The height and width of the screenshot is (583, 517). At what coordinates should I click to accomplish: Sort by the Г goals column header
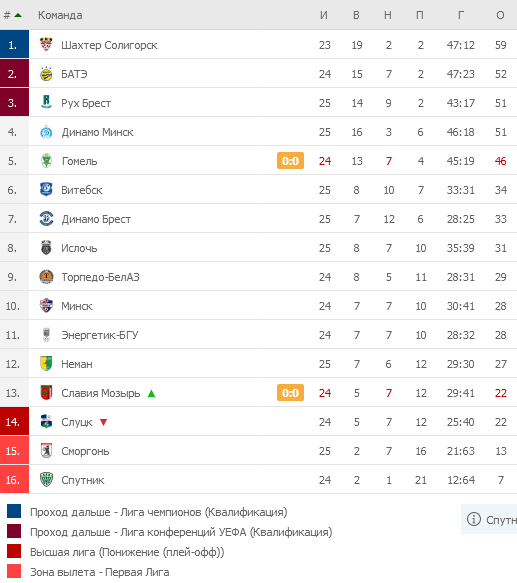click(x=460, y=15)
